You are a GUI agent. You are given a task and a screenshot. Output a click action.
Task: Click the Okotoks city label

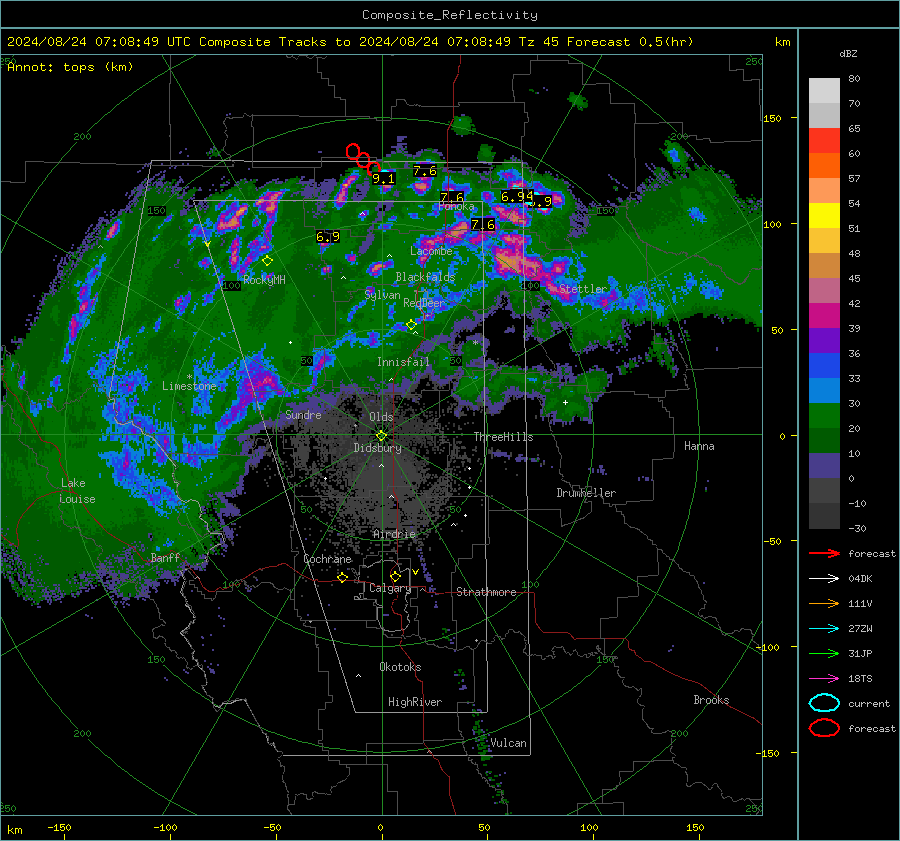pos(400,667)
